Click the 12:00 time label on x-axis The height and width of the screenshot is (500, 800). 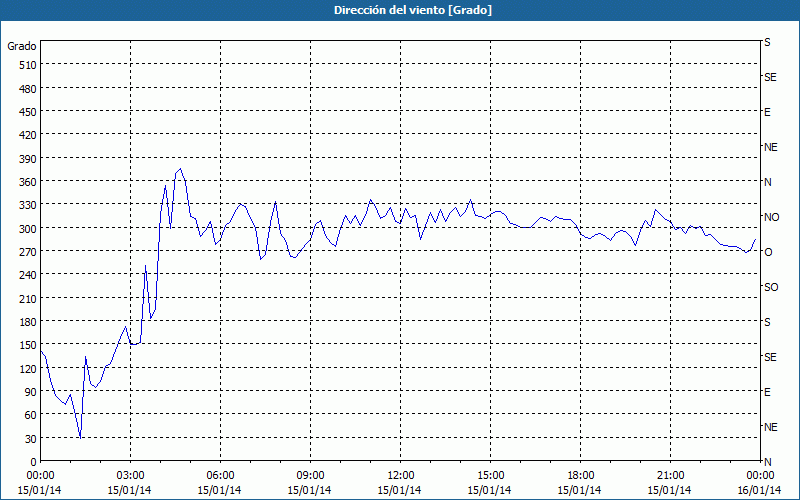pos(401,476)
